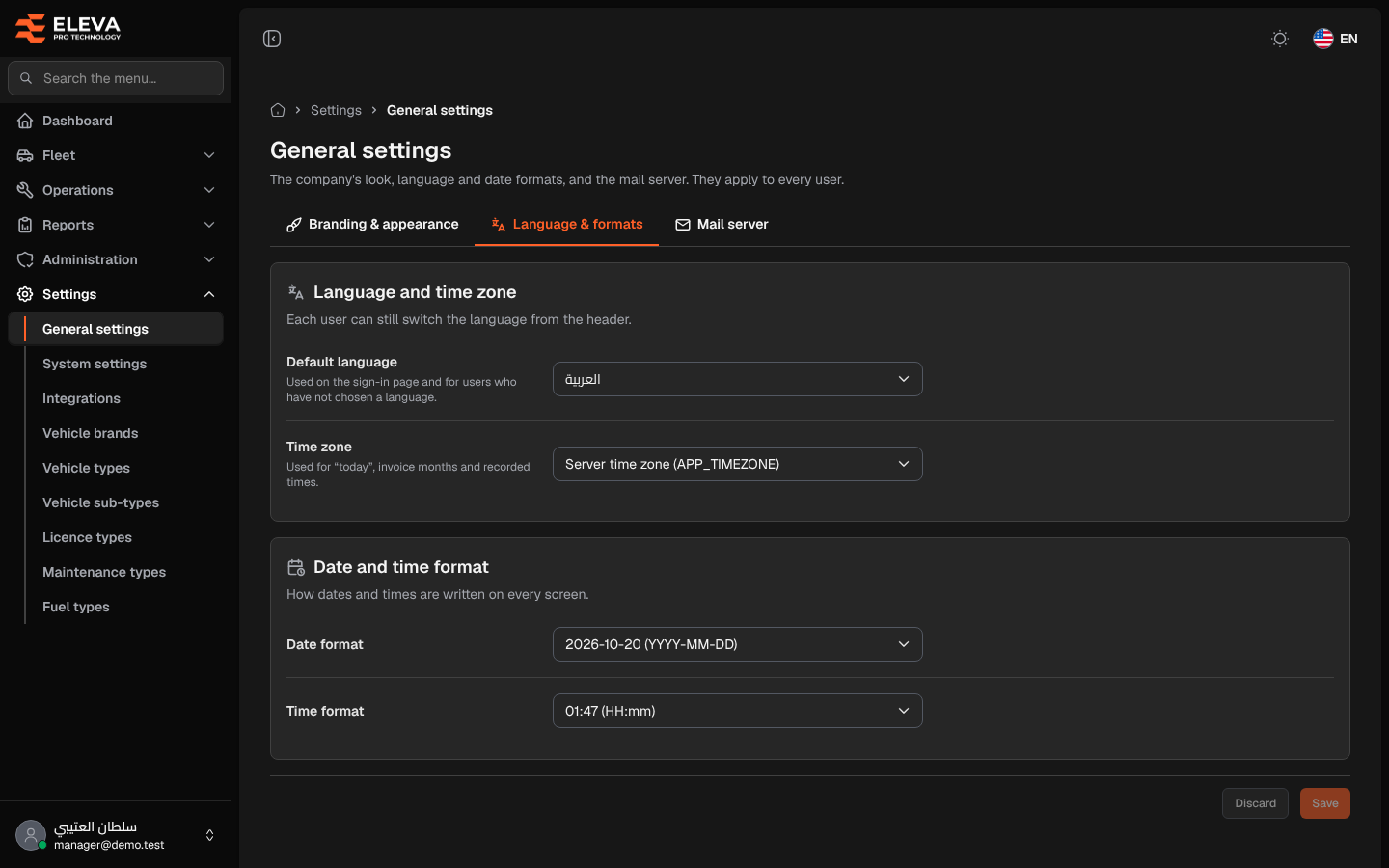Image resolution: width=1389 pixels, height=868 pixels.
Task: Expand the Fleet menu chevron
Action: (209, 155)
